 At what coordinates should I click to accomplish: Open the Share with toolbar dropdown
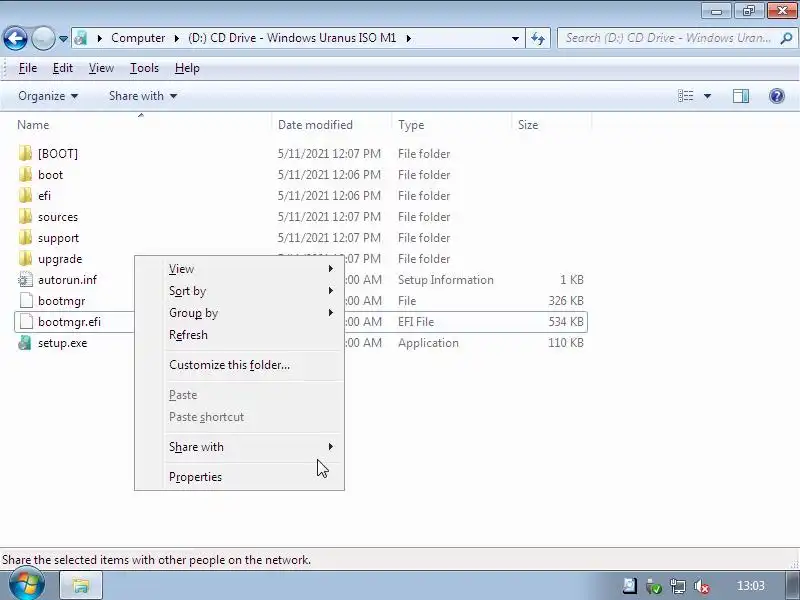click(x=143, y=96)
